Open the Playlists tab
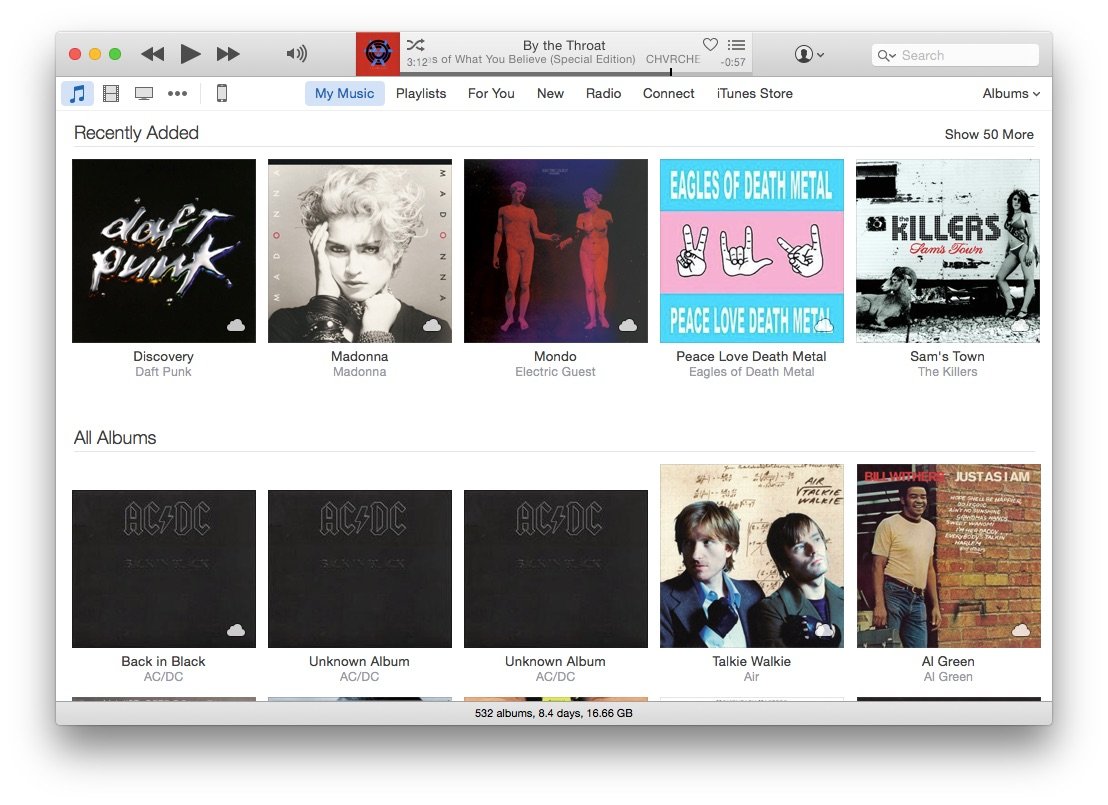The width and height of the screenshot is (1108, 805). tap(421, 93)
